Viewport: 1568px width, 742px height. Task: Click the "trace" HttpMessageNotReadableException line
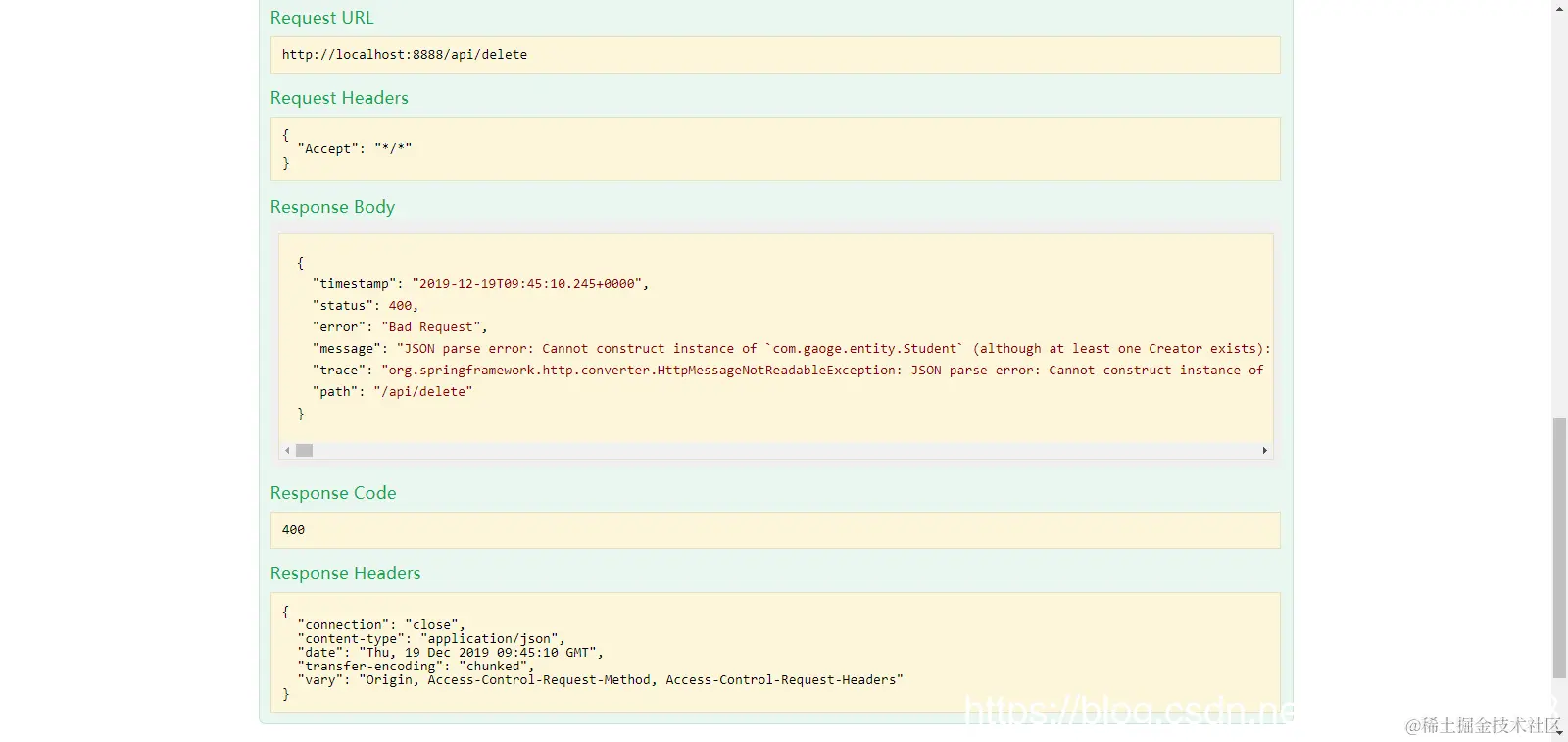(x=789, y=371)
